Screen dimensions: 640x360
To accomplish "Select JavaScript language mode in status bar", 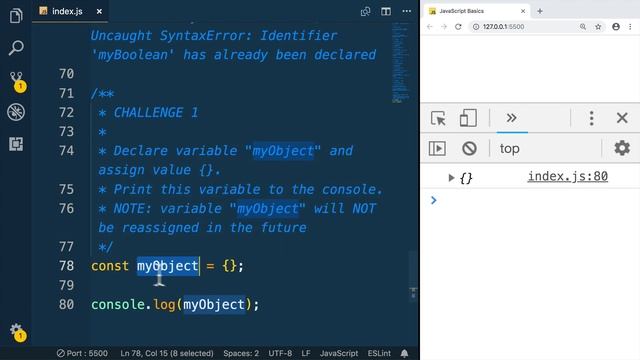I will (x=339, y=353).
